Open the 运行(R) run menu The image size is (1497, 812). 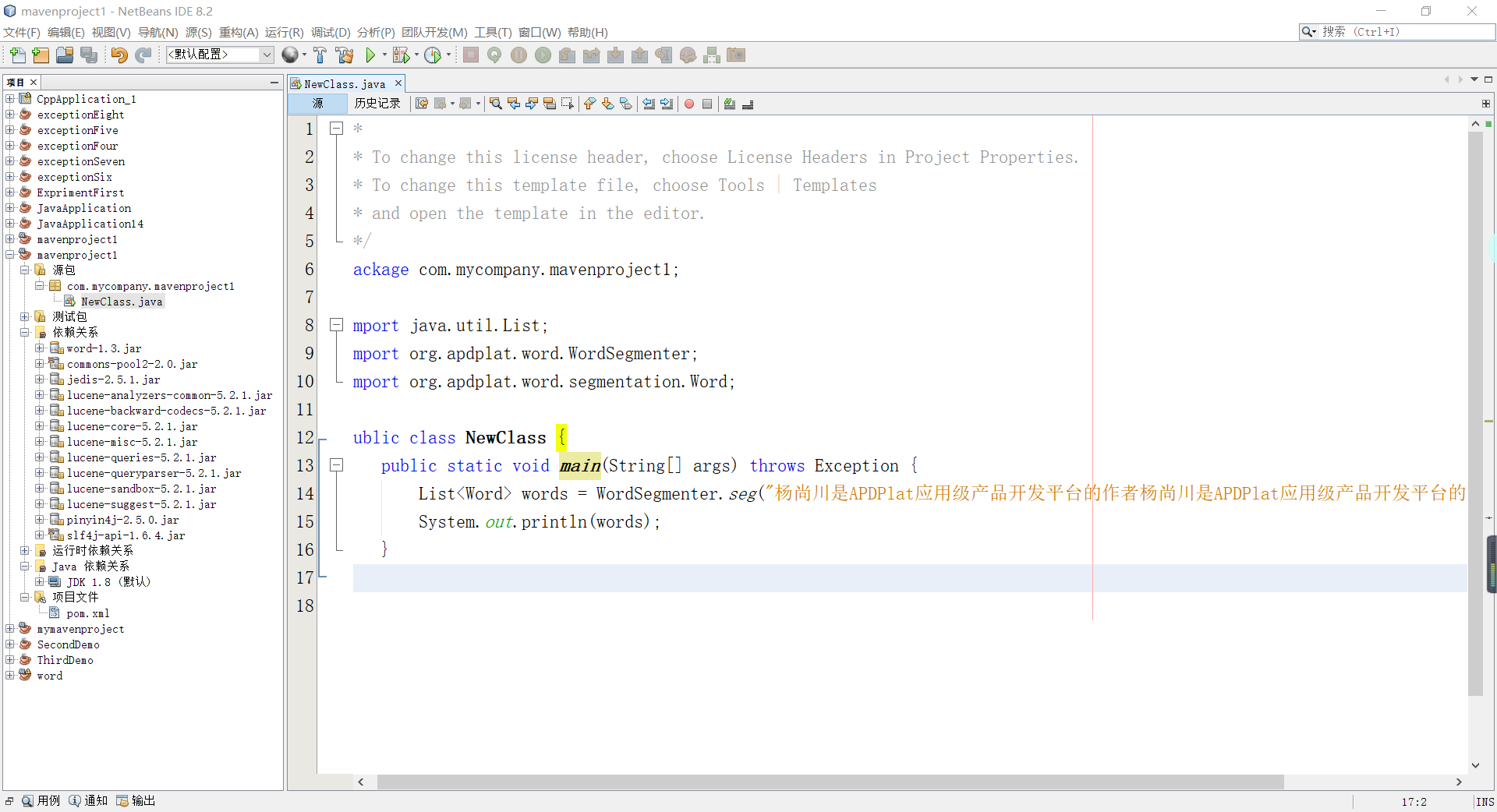284,33
